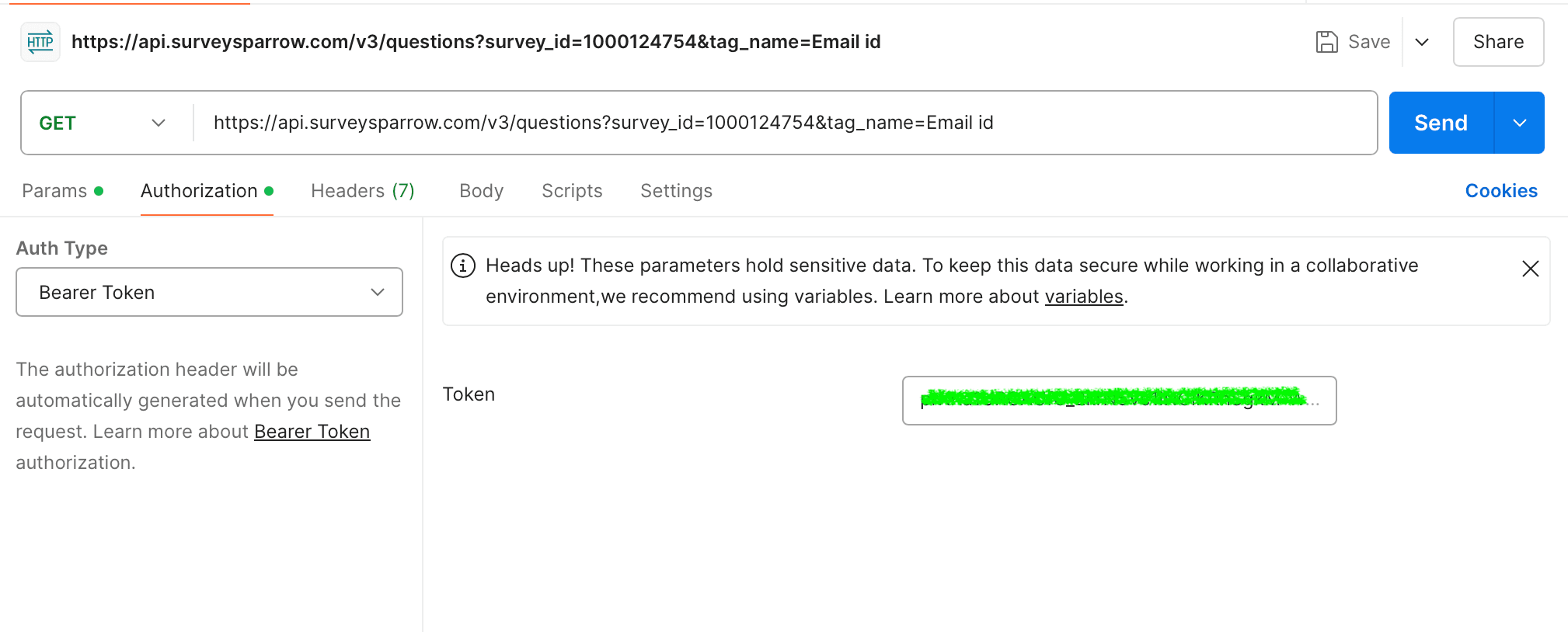Click the info icon in the heads-up banner
1568x632 pixels.
463,266
